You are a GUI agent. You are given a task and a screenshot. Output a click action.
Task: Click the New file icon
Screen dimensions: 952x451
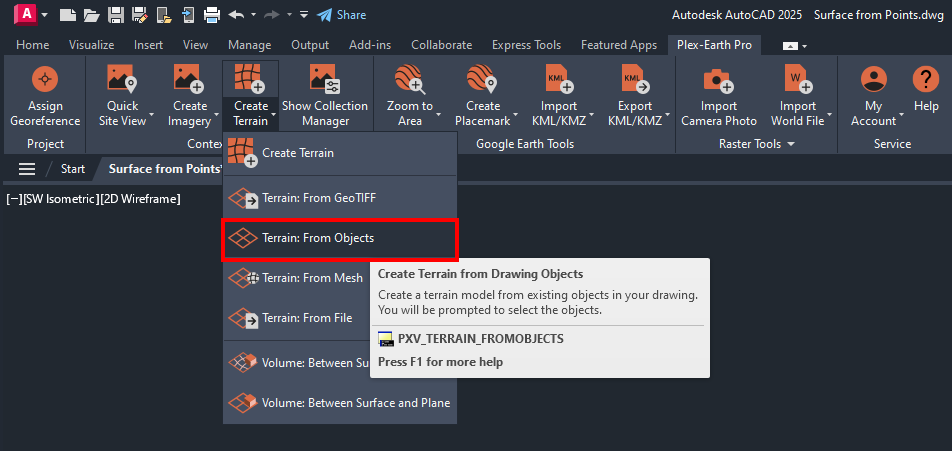pos(68,14)
